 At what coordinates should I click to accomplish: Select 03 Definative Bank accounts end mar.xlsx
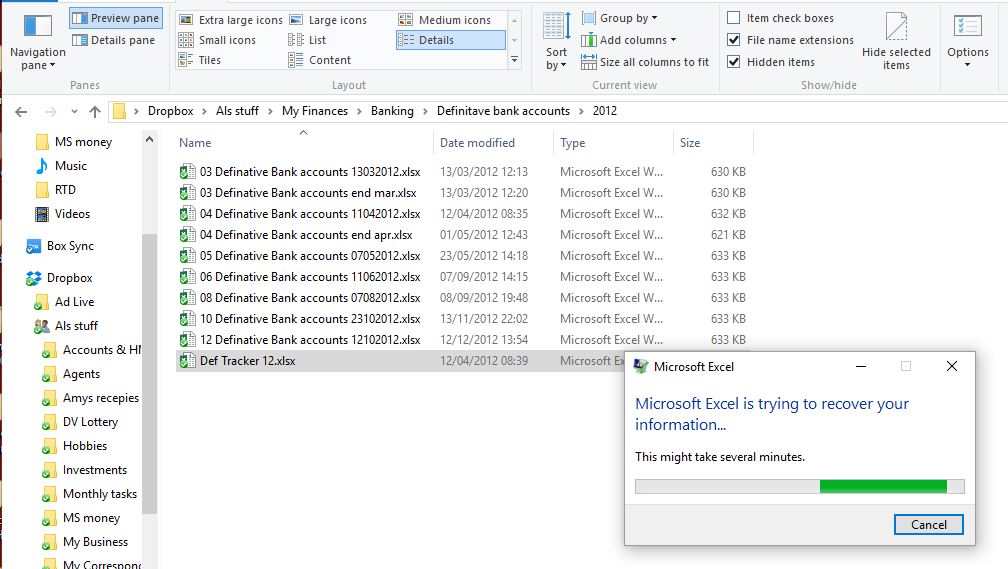point(308,193)
